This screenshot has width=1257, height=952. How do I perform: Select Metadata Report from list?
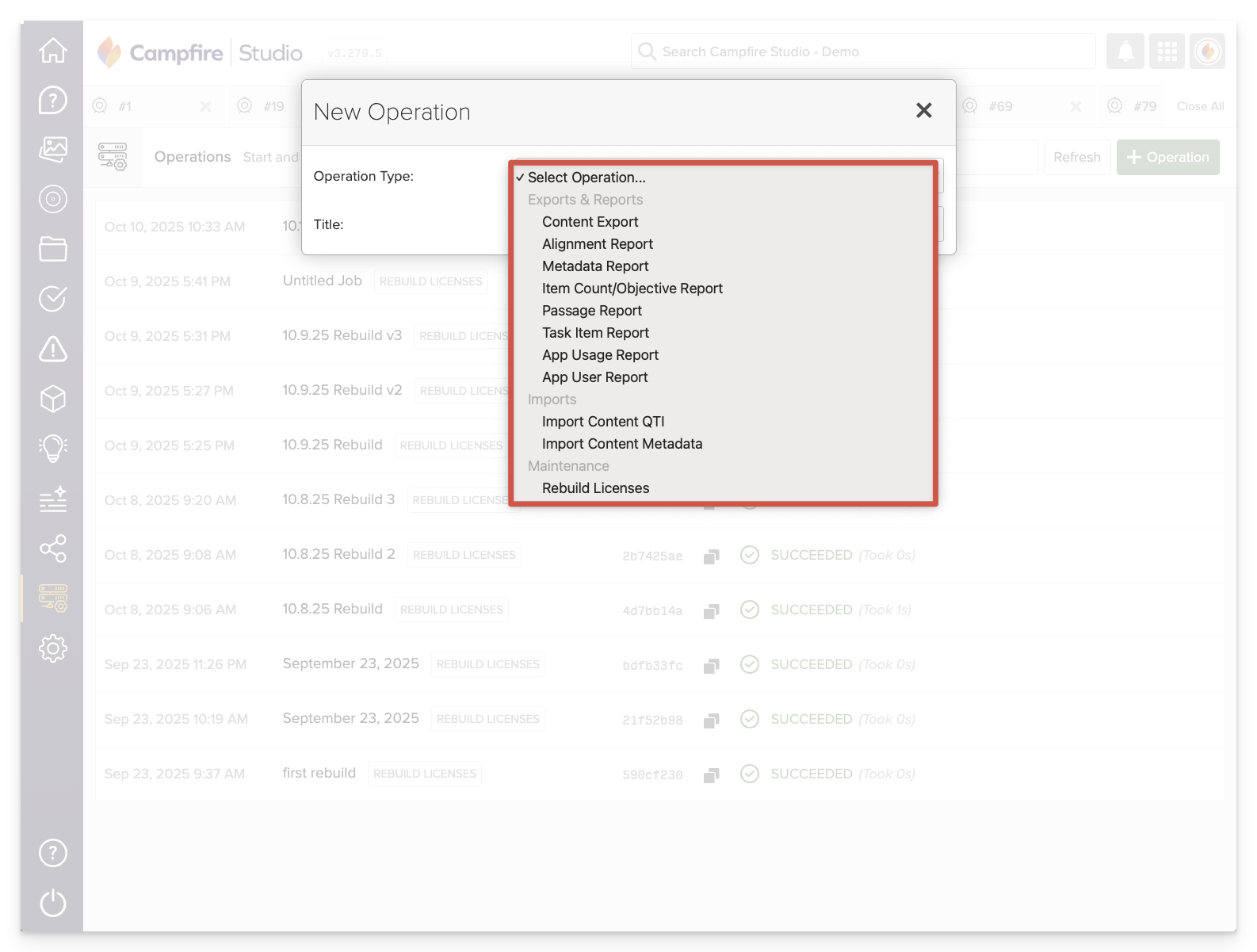[x=594, y=266]
